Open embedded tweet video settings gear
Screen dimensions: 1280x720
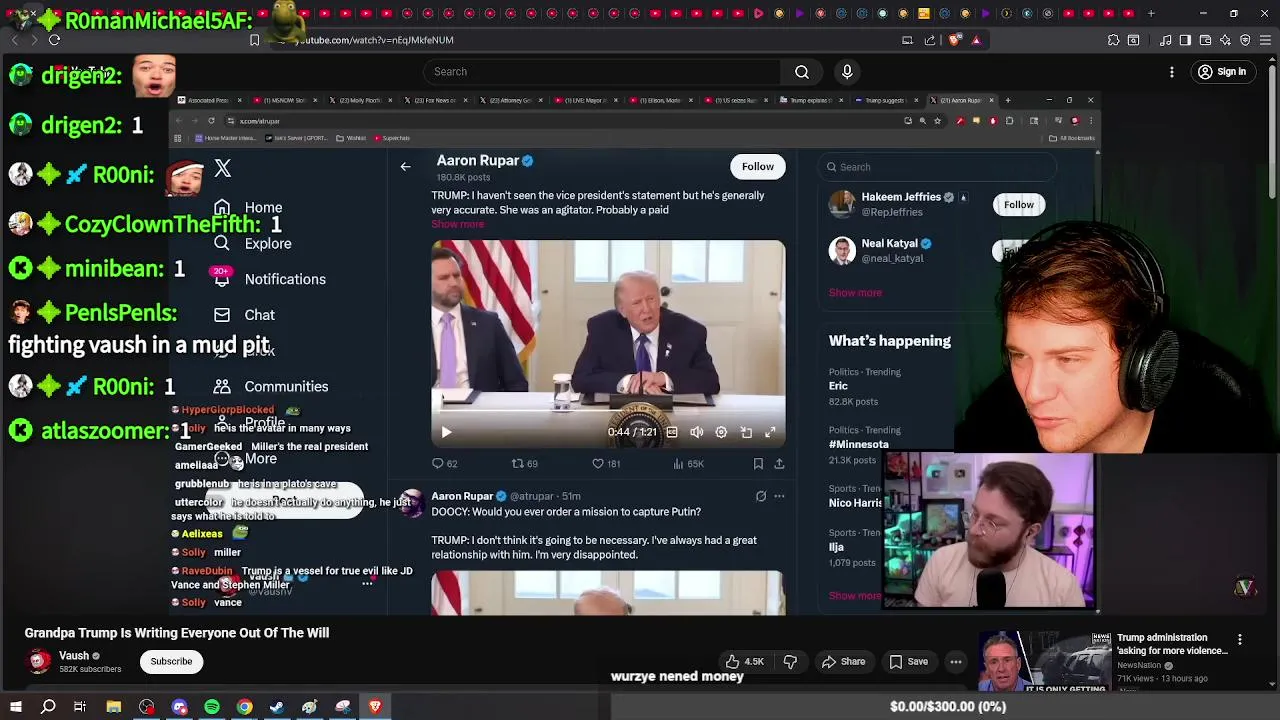point(721,432)
